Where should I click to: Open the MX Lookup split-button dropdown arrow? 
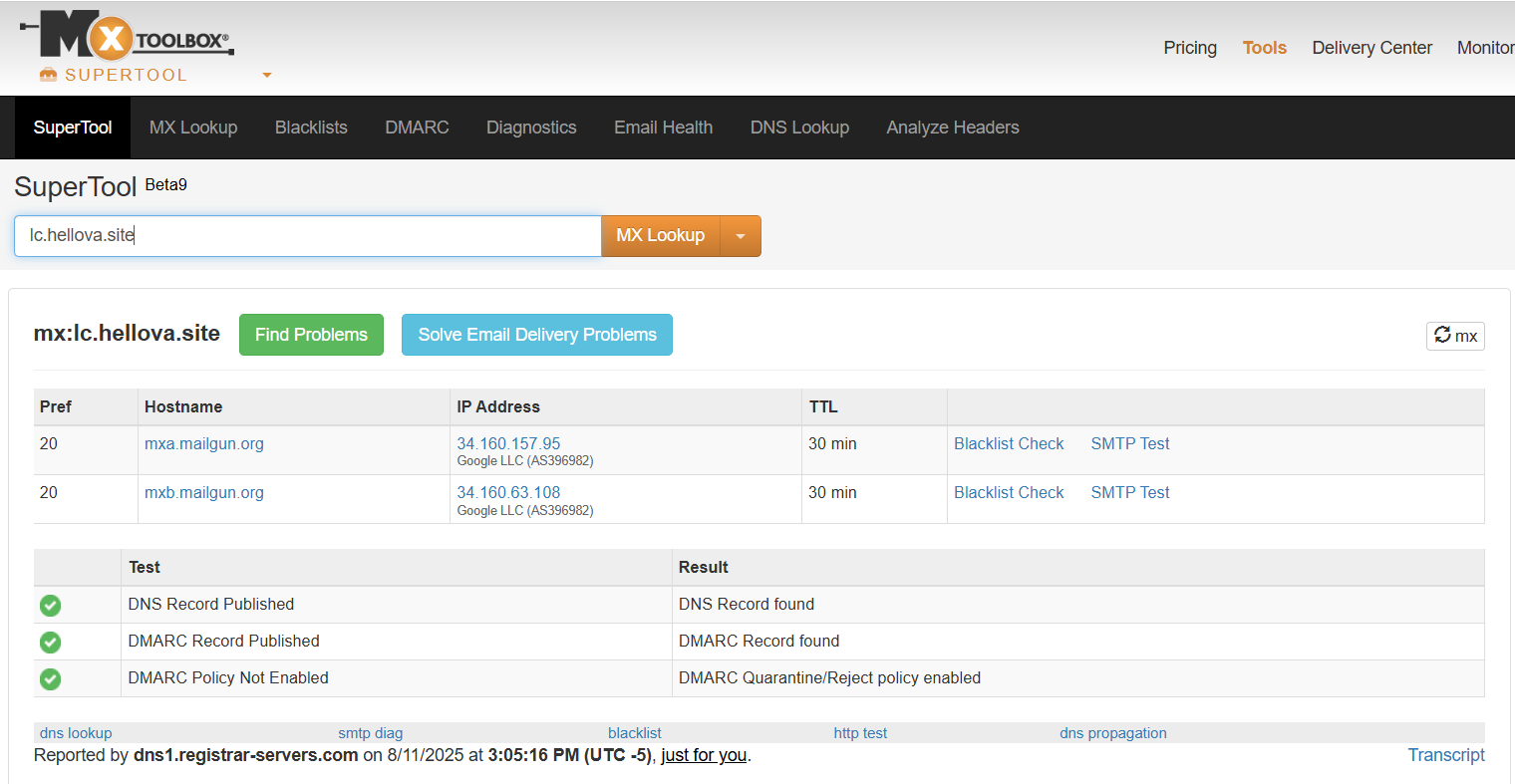pyautogui.click(x=740, y=236)
